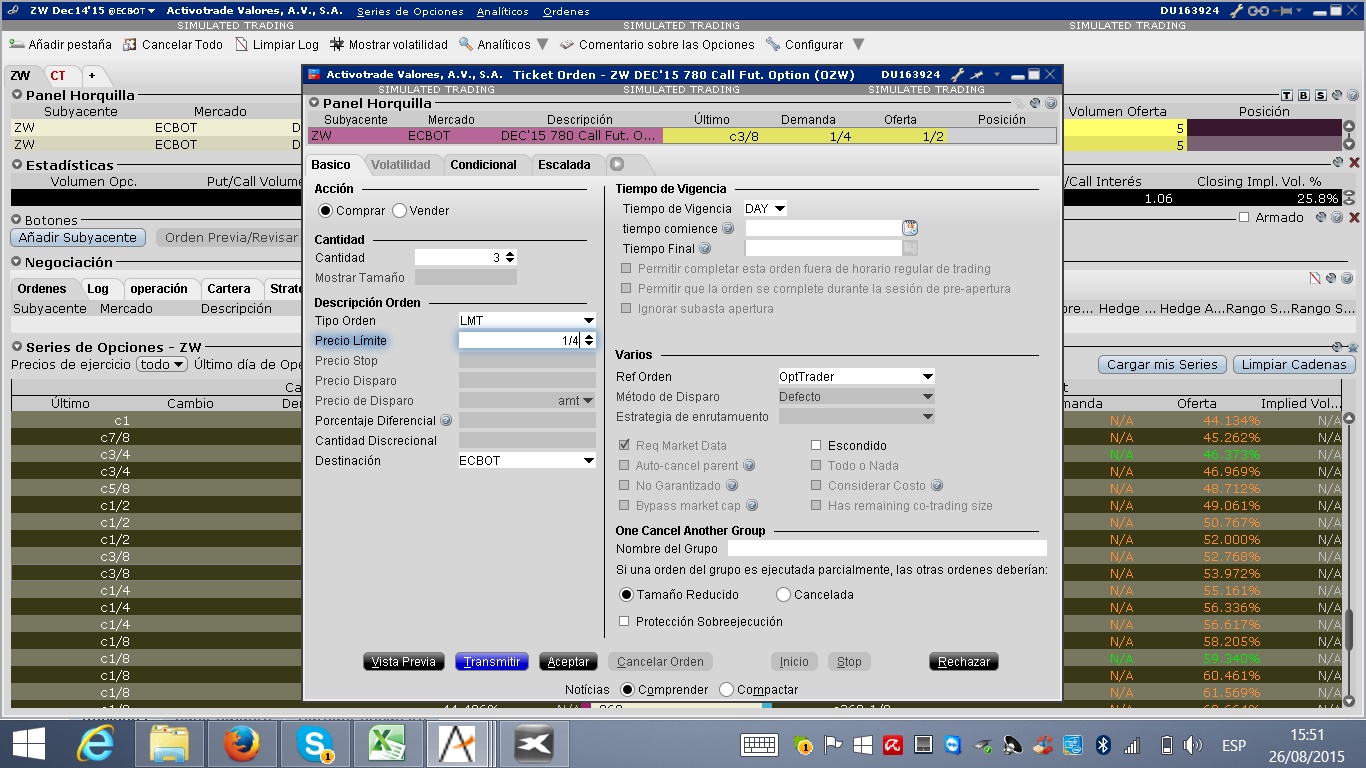Screen dimensions: 1366x768
Task: Open the Series de Opciones menu
Action: pyautogui.click(x=410, y=11)
